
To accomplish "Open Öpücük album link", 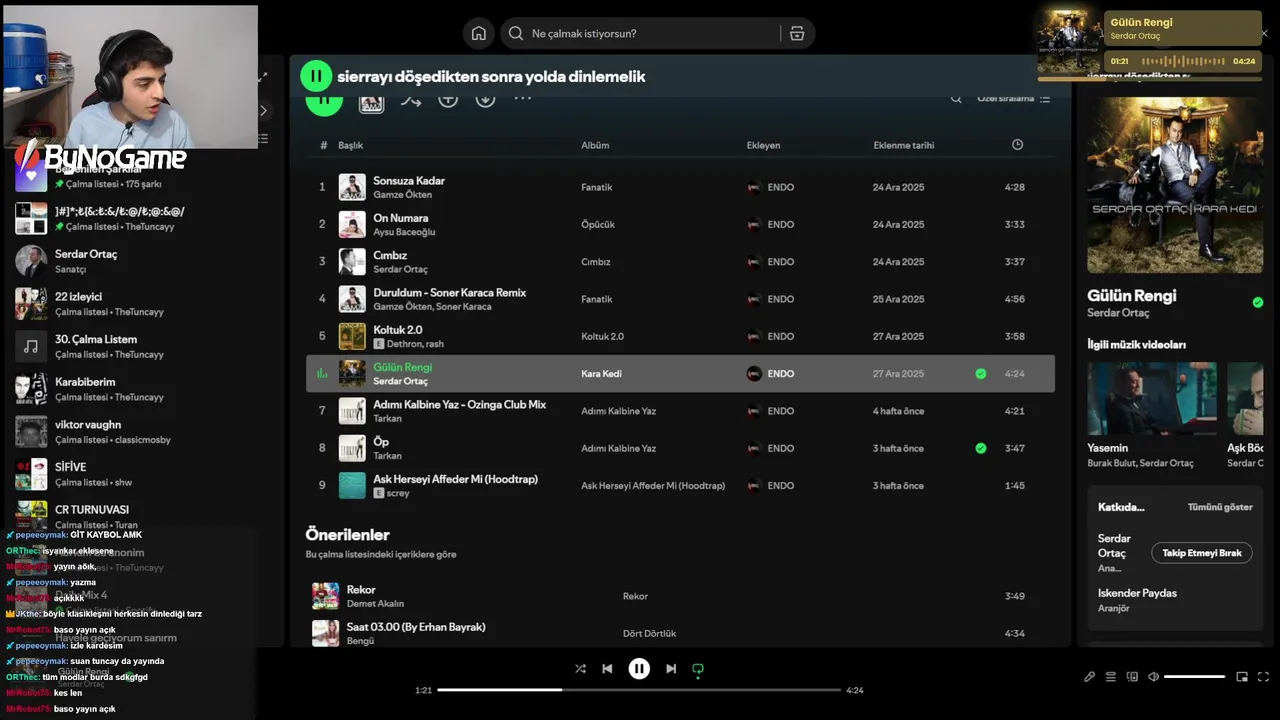I will (x=598, y=225).
